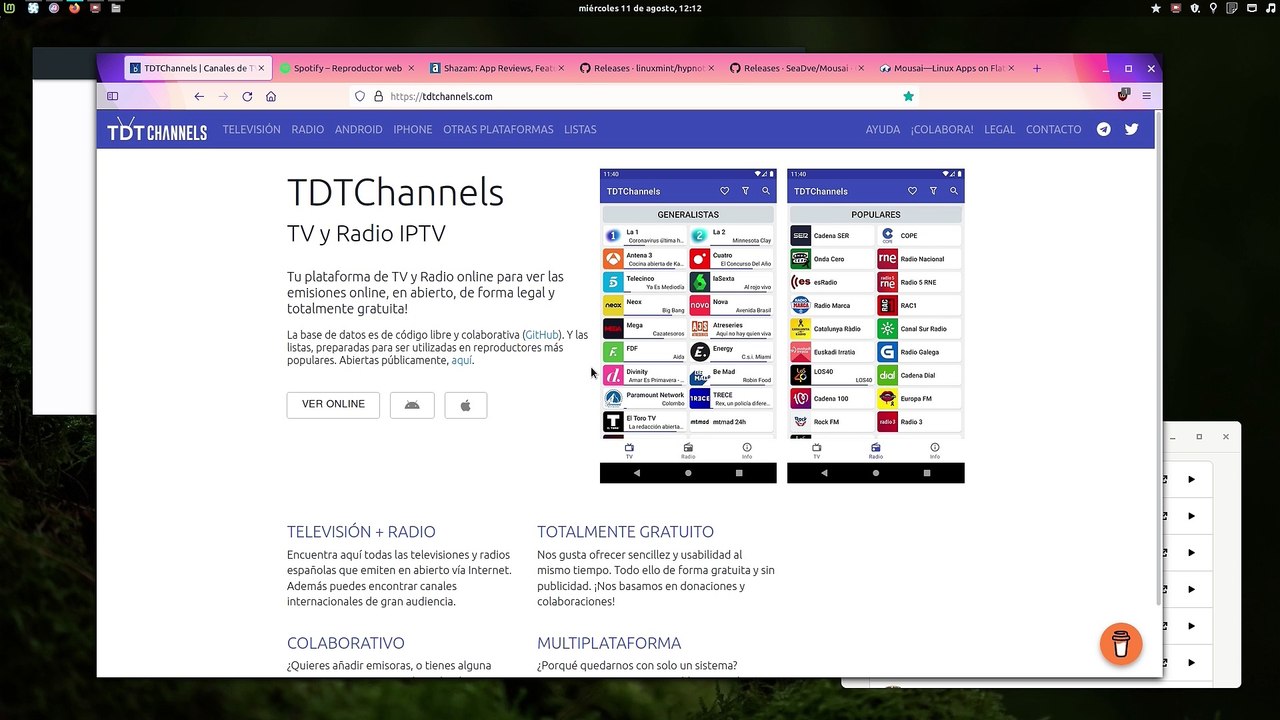
Task: Open the RADIO menu item
Action: [x=308, y=129]
